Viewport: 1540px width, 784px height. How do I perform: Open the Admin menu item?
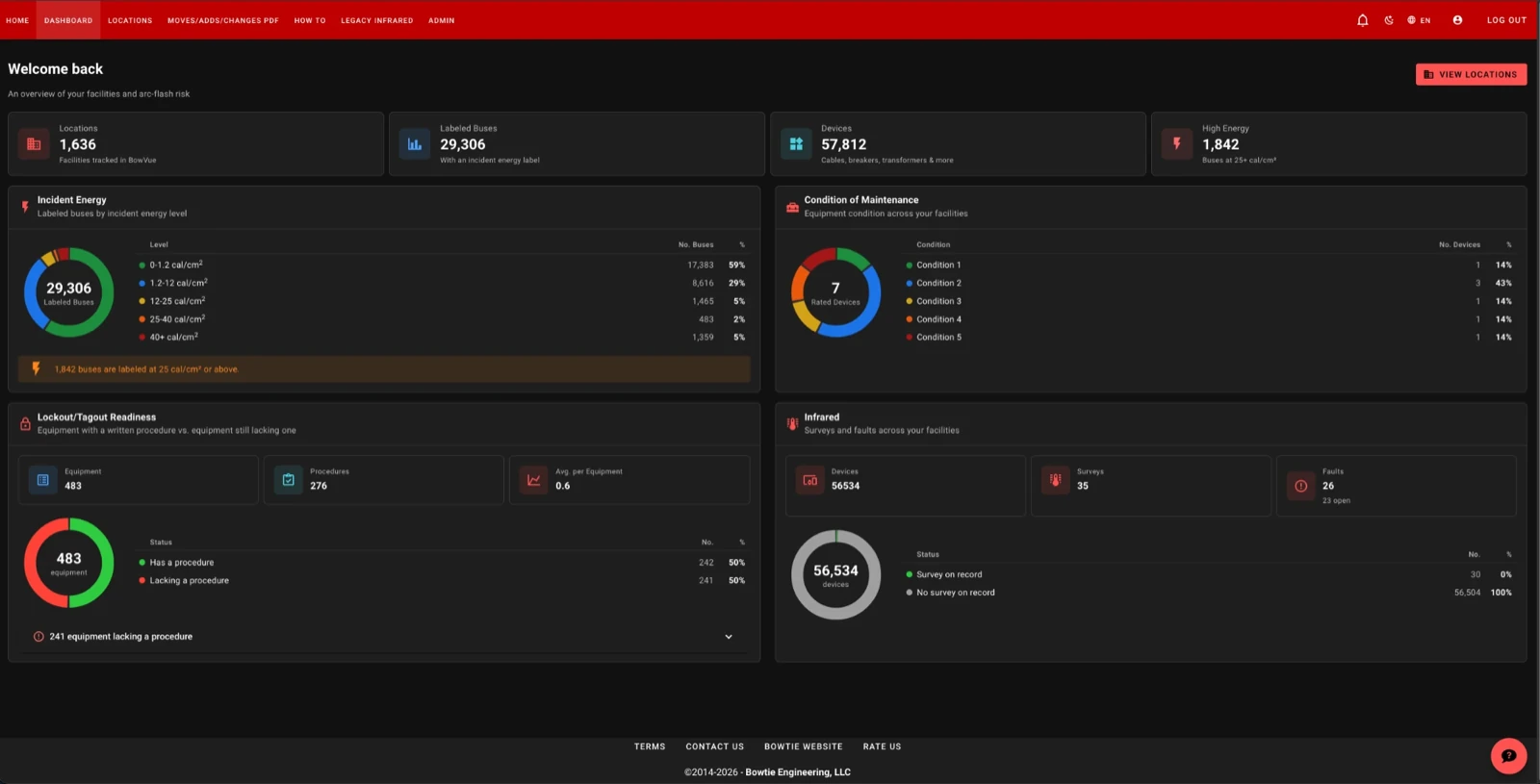point(442,20)
